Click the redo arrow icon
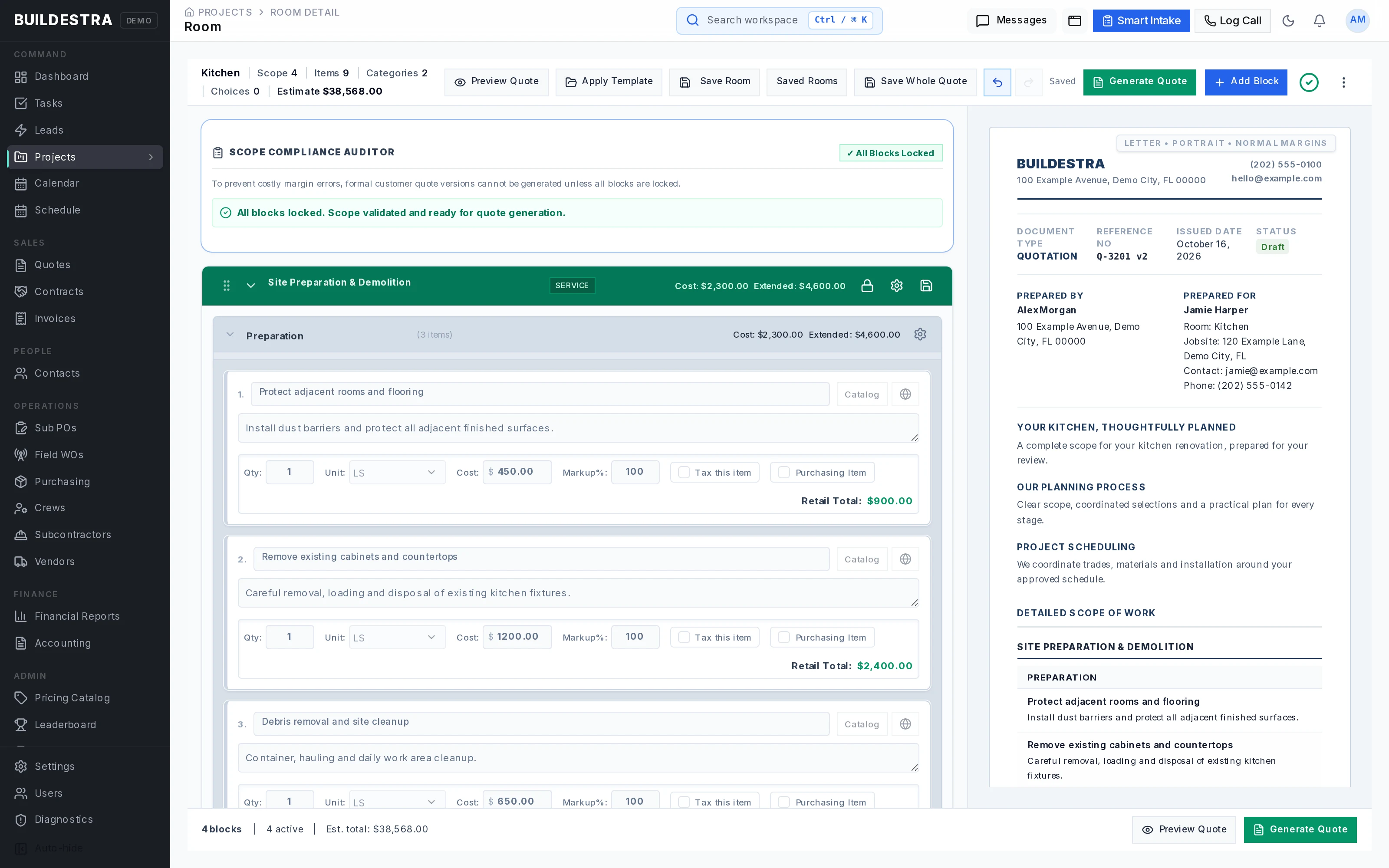Screen dimensions: 1389x868 coord(1029,82)
